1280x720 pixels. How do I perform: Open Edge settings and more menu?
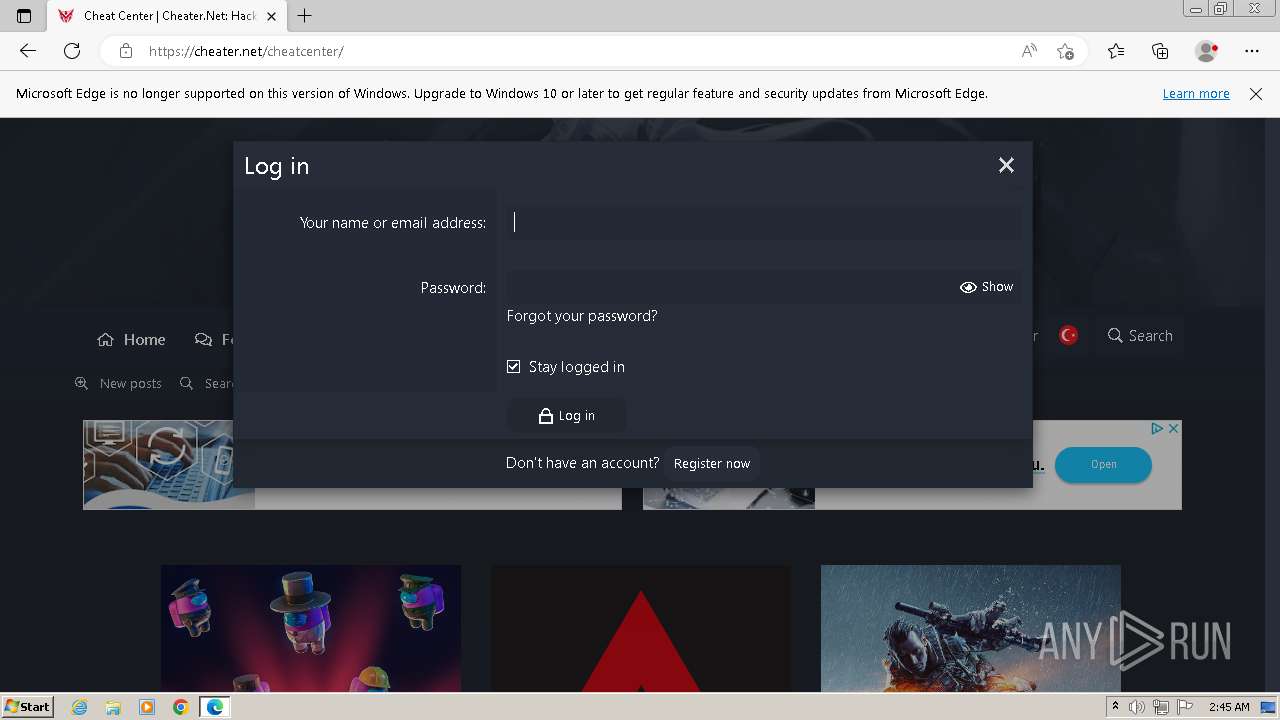(x=1252, y=51)
